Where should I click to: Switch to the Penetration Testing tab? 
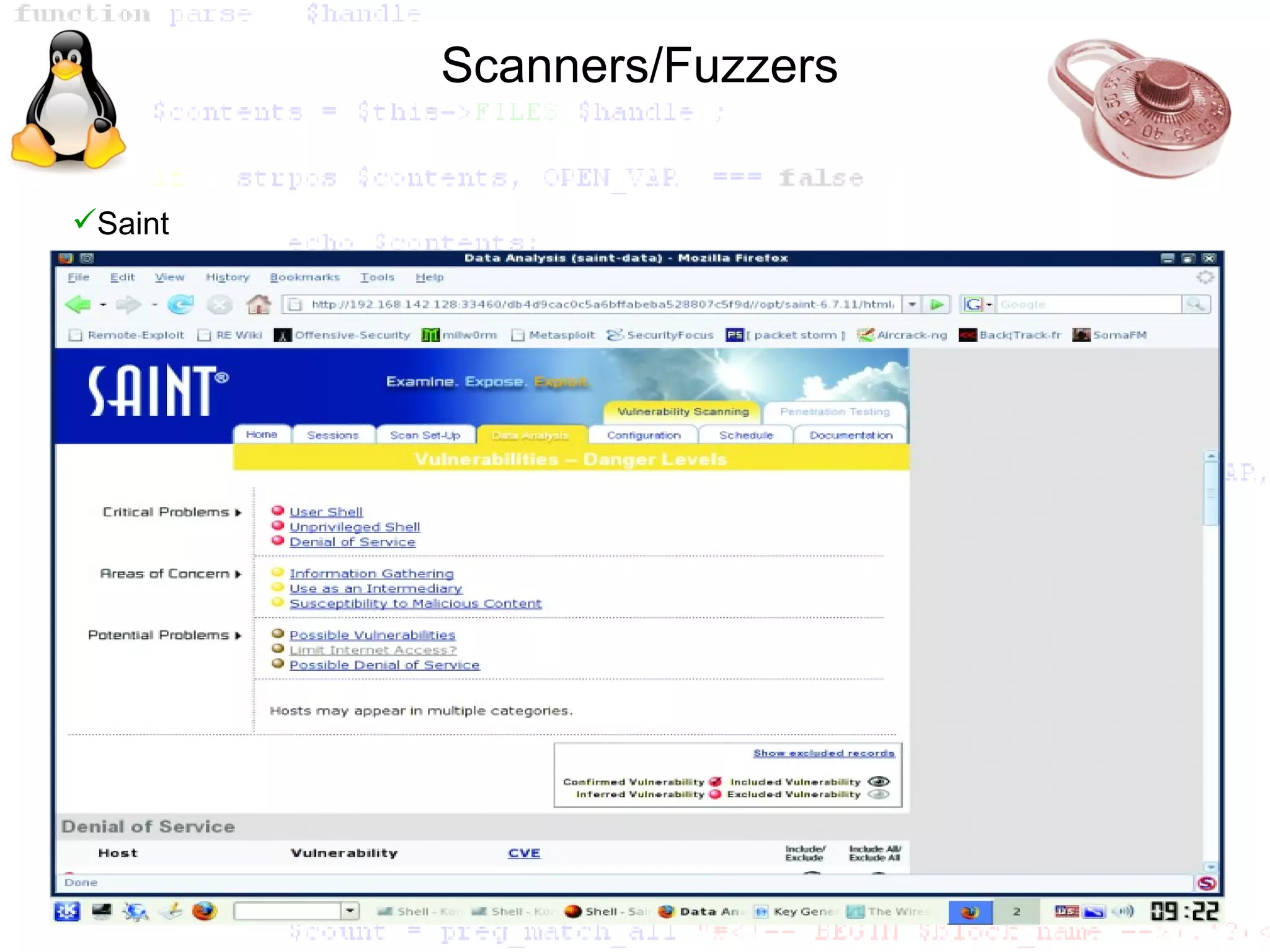tap(835, 412)
